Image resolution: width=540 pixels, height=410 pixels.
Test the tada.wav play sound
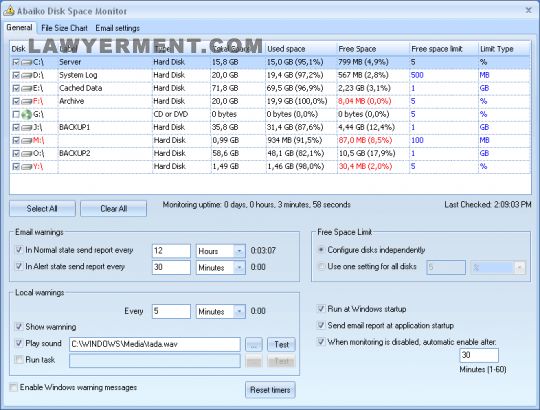pos(281,345)
